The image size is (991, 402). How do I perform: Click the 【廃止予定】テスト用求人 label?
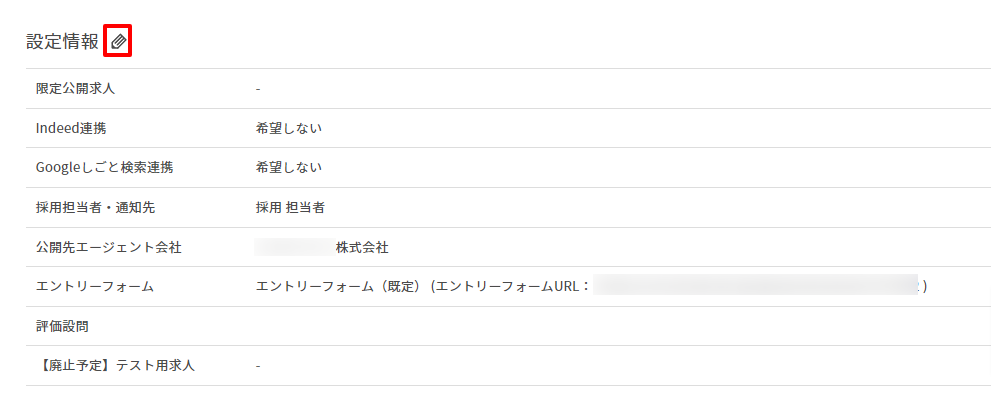[x=115, y=365]
